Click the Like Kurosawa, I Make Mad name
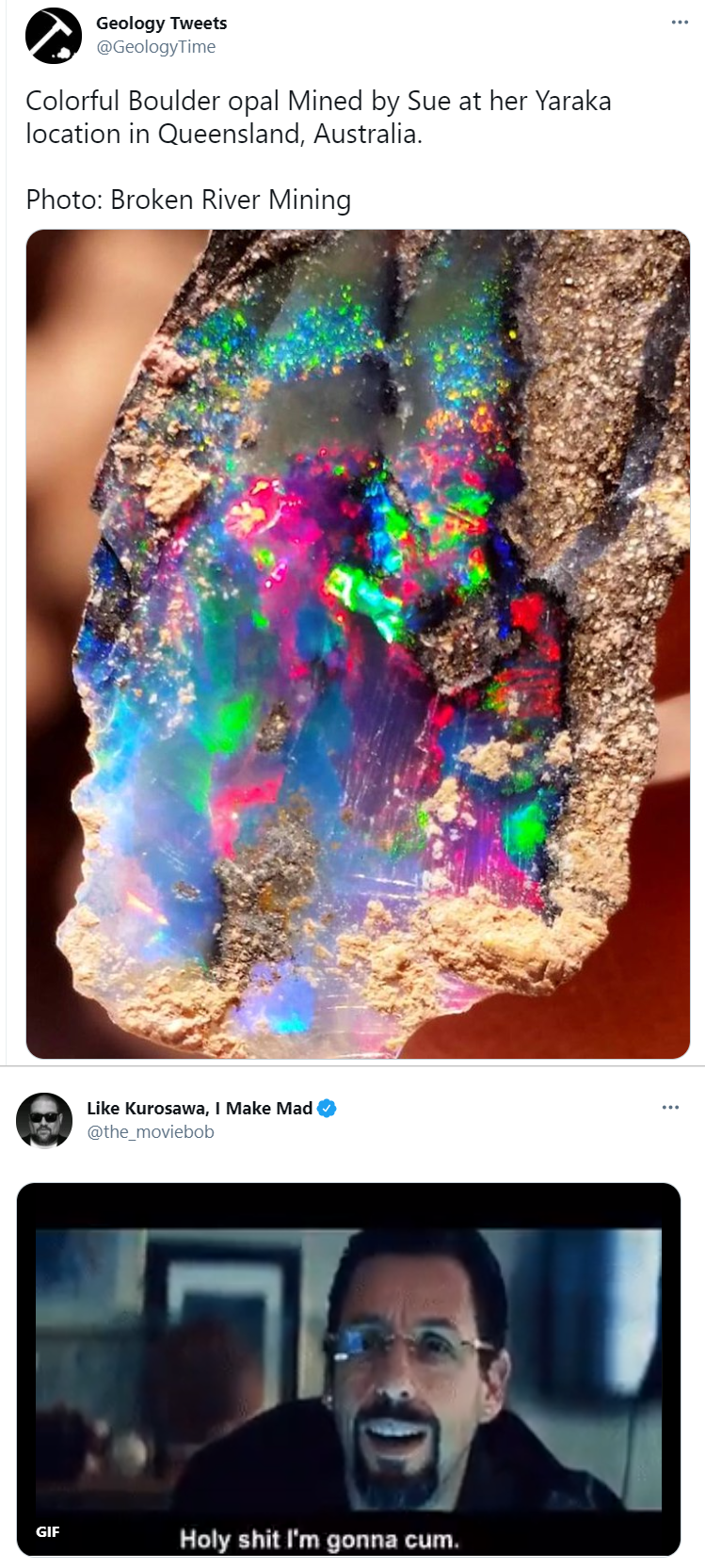 (x=200, y=1108)
